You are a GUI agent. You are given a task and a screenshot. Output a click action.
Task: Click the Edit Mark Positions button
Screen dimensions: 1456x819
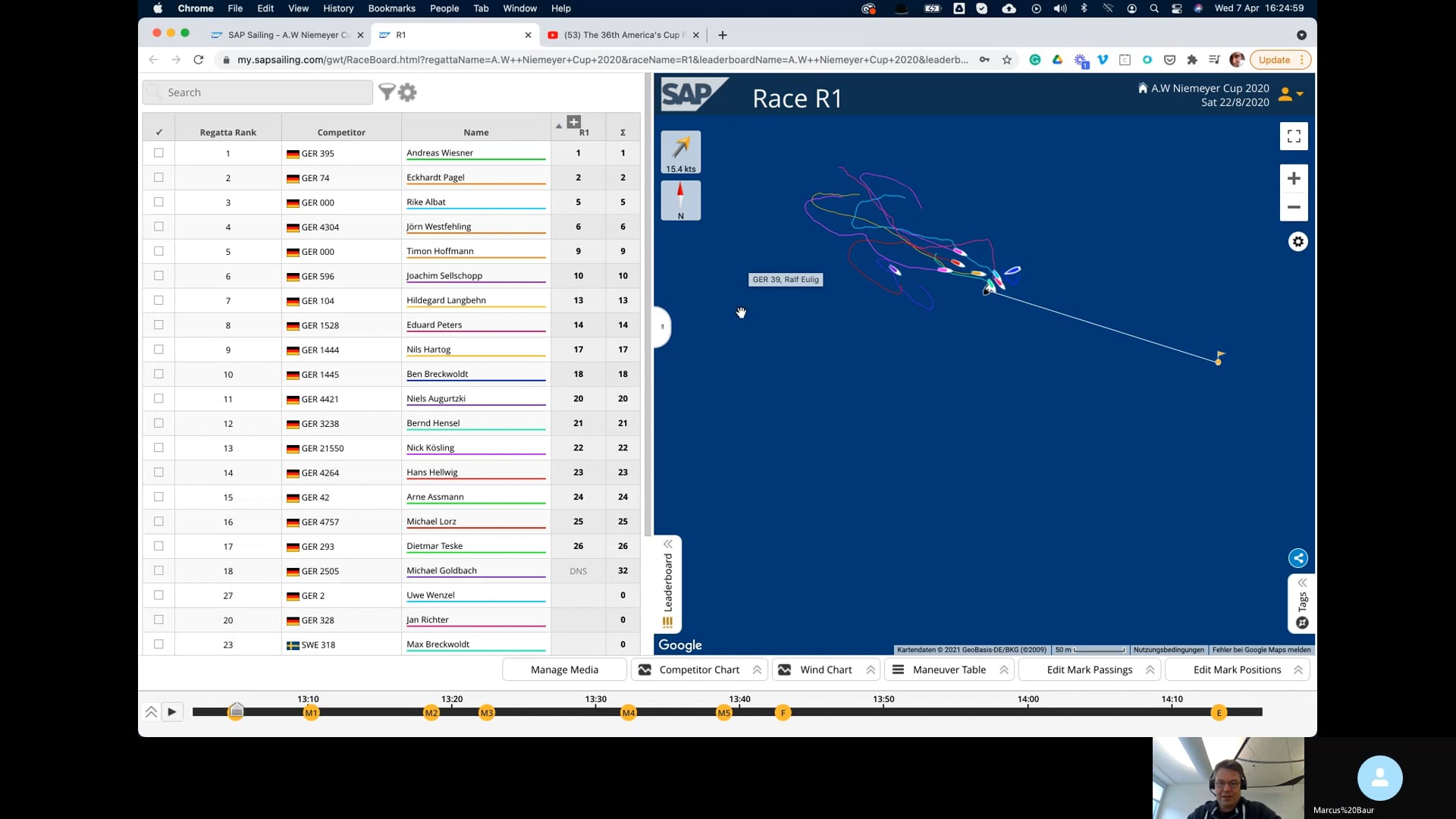click(1236, 670)
